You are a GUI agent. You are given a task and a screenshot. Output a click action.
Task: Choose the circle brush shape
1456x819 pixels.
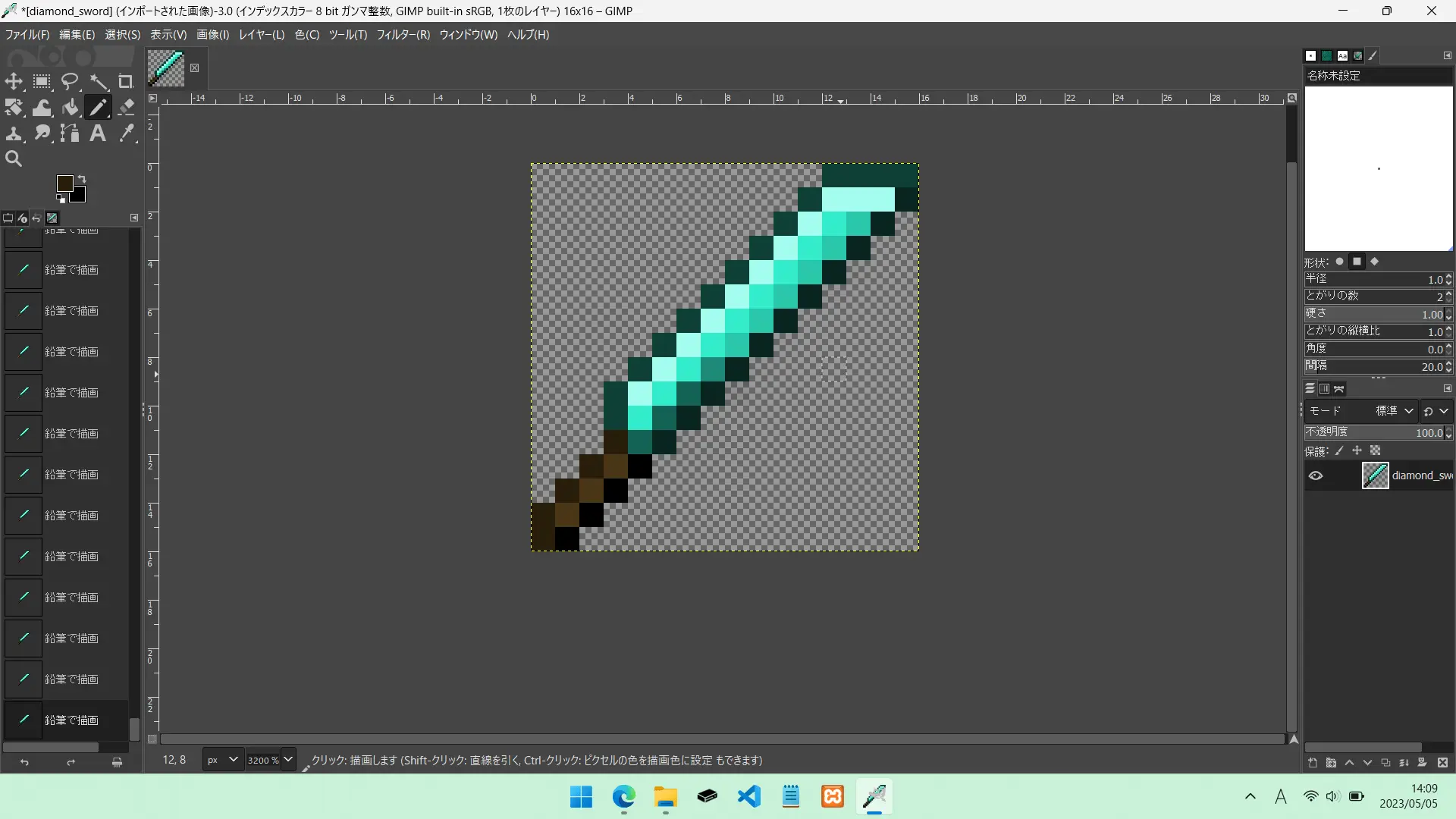(1340, 262)
